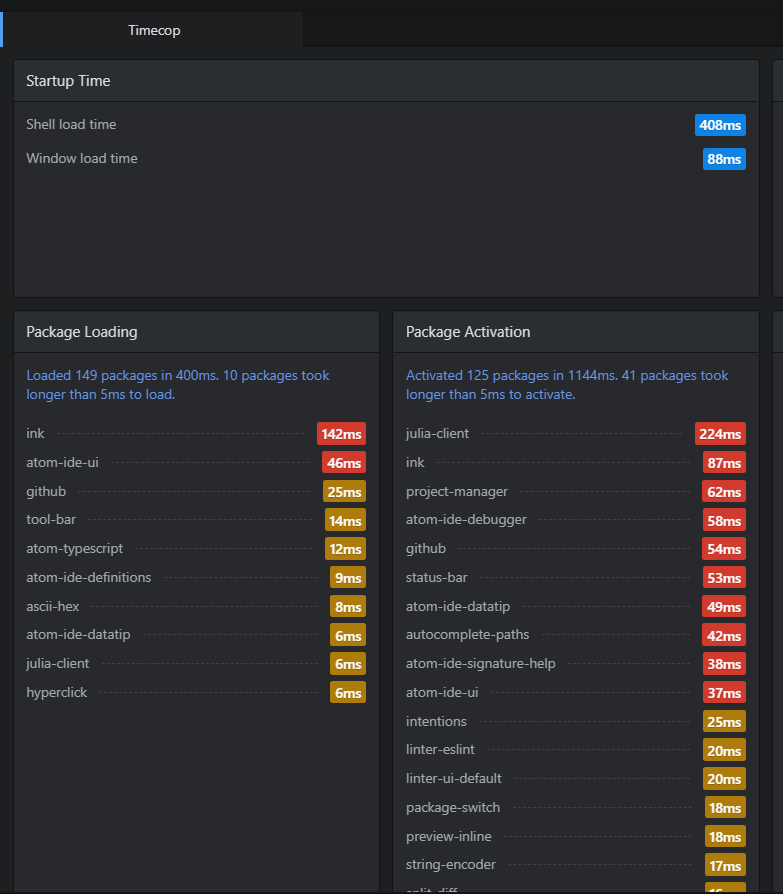Click the Package Activation panel heading
Viewport: 783px width, 894px height.
coord(468,332)
